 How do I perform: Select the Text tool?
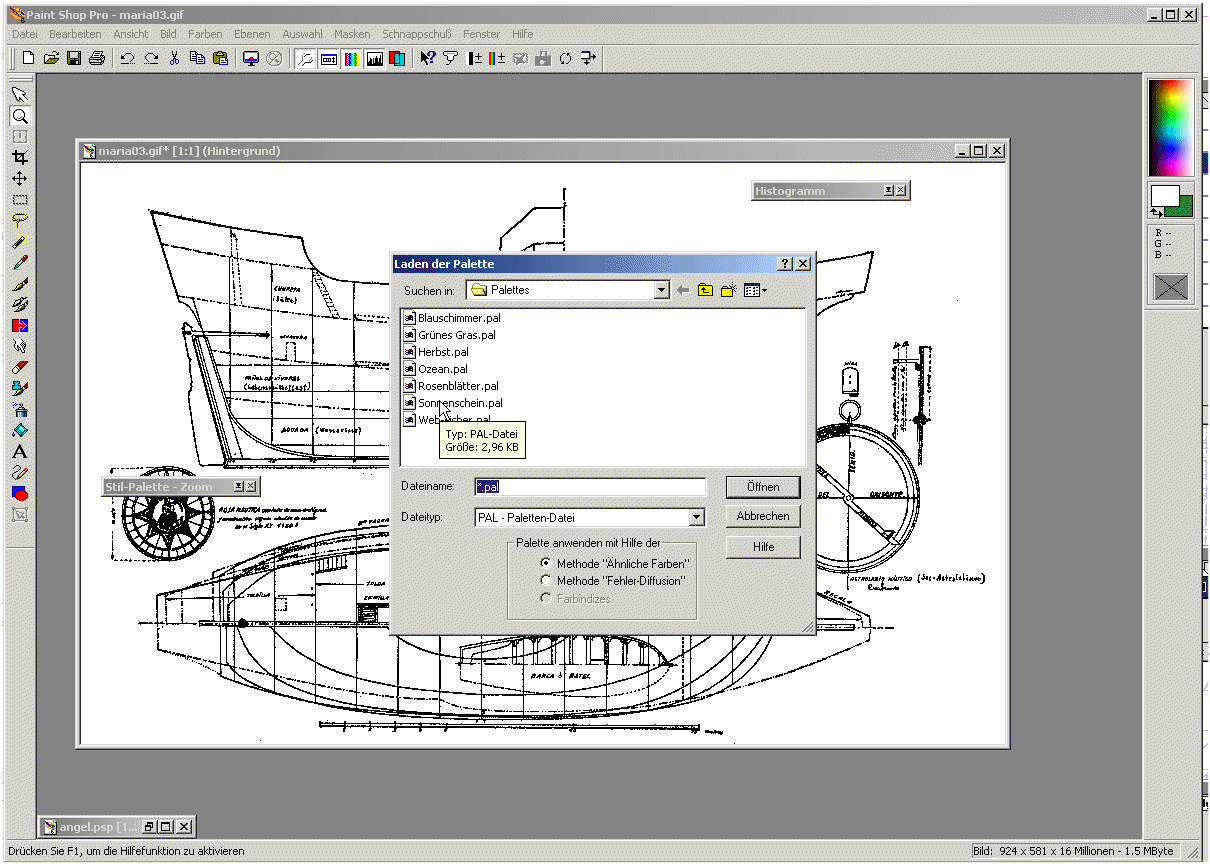click(19, 452)
